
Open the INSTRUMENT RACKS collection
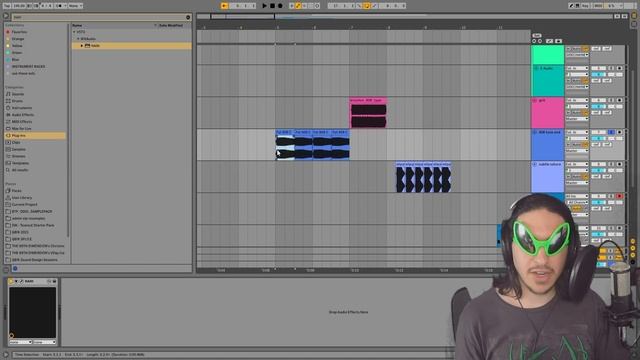pos(29,67)
